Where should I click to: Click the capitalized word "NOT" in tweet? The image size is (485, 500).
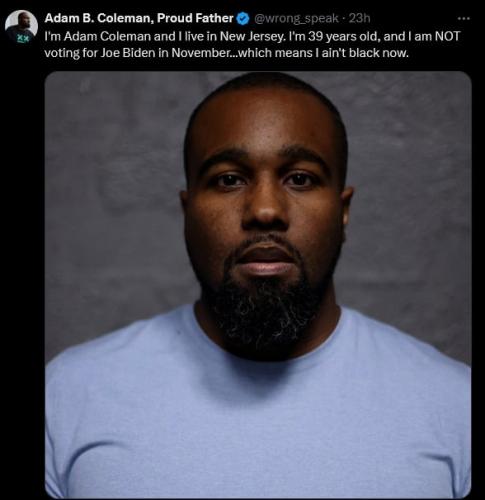tap(447, 36)
